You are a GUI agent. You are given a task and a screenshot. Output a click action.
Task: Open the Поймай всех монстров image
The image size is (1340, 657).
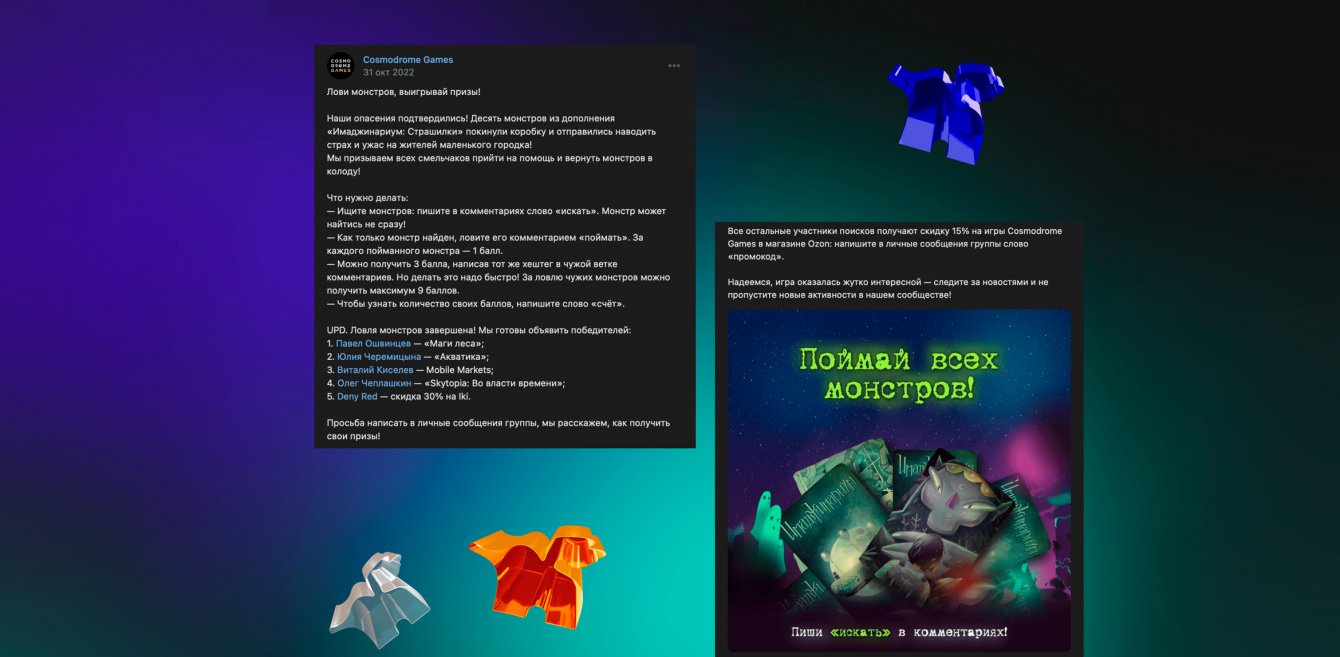[899, 480]
